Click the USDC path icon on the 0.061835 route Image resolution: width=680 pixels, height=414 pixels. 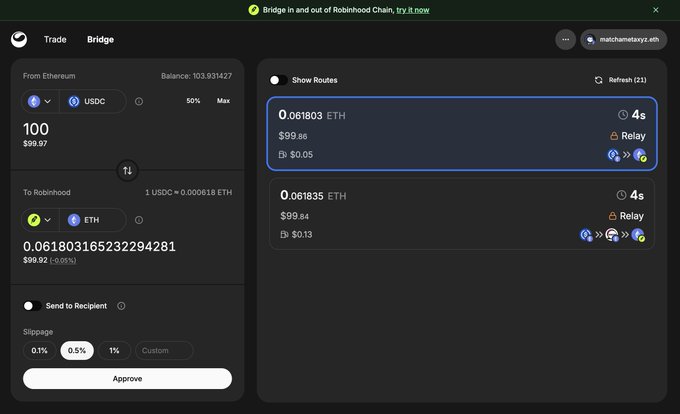coord(586,235)
